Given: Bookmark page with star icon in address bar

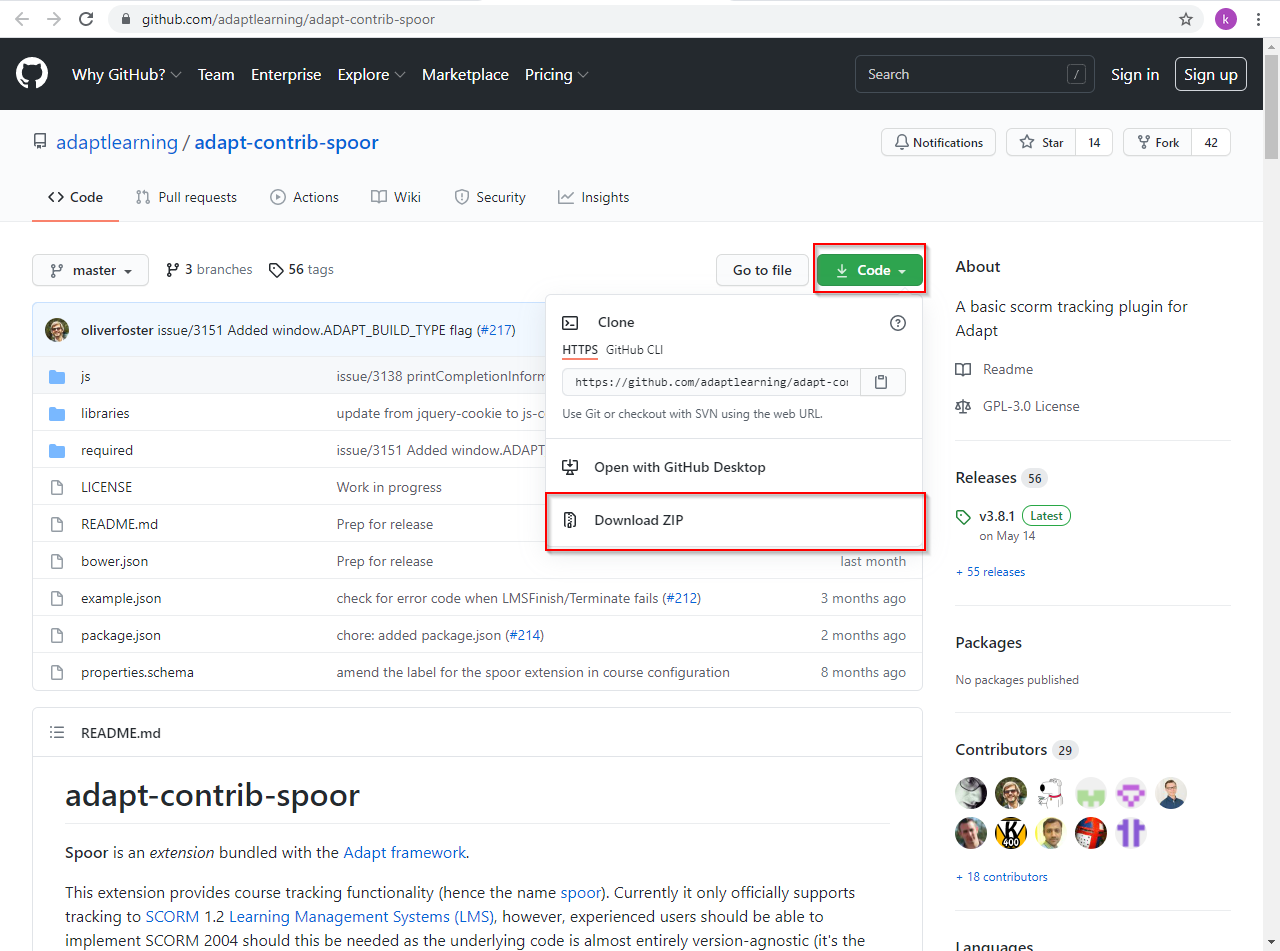Looking at the screenshot, I should pos(1186,19).
